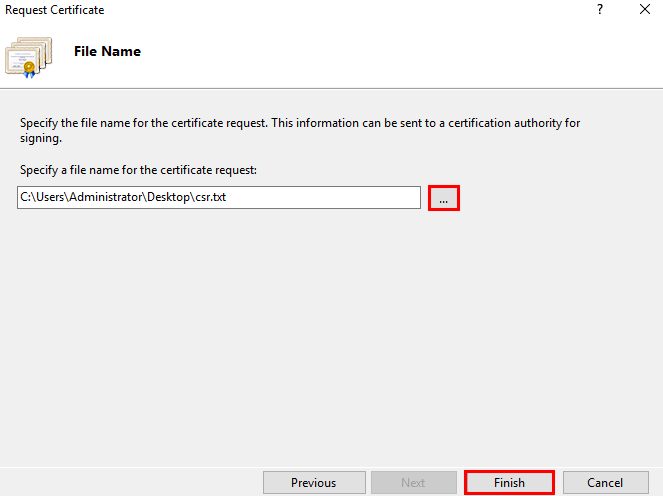Click the word Desktop in the file path
Screen dimensions: 663x496
[x=168, y=197]
